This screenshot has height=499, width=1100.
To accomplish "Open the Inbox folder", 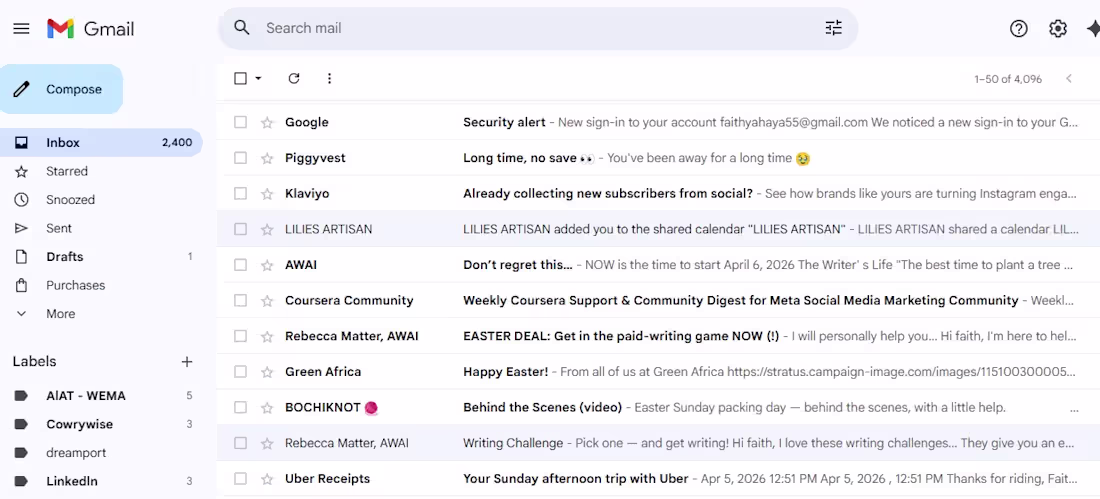I will click(101, 142).
